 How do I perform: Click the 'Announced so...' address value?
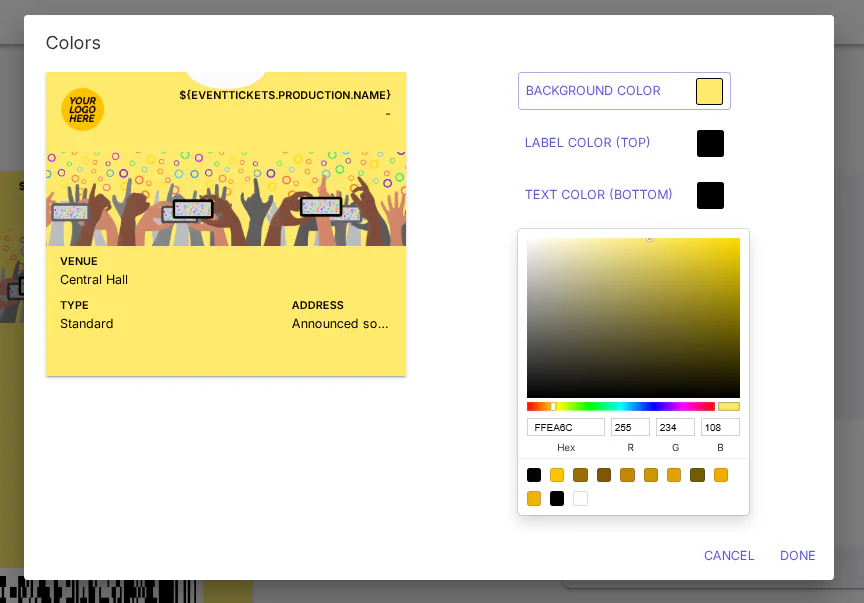pos(340,324)
